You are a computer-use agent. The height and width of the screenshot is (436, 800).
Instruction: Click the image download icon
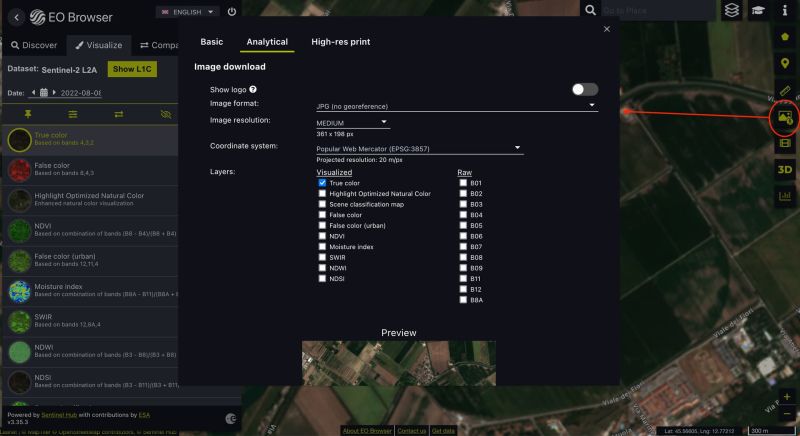pyautogui.click(x=785, y=117)
